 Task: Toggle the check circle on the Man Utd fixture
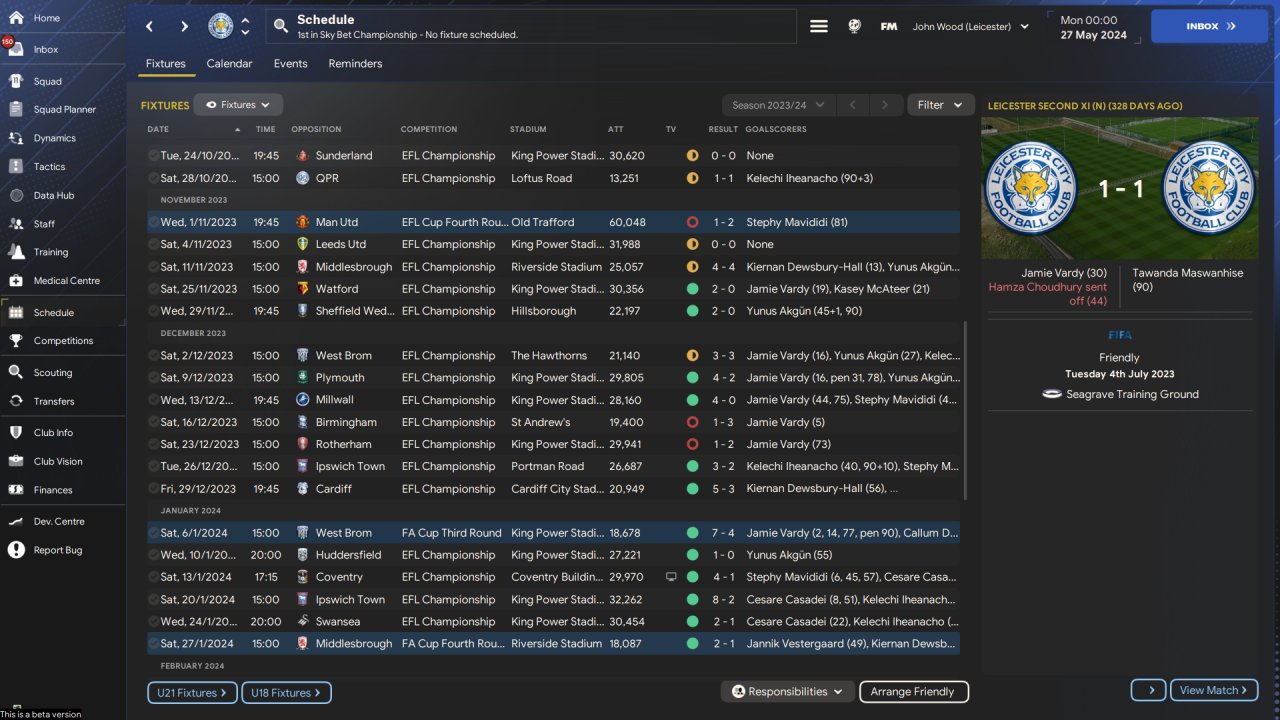coord(153,222)
